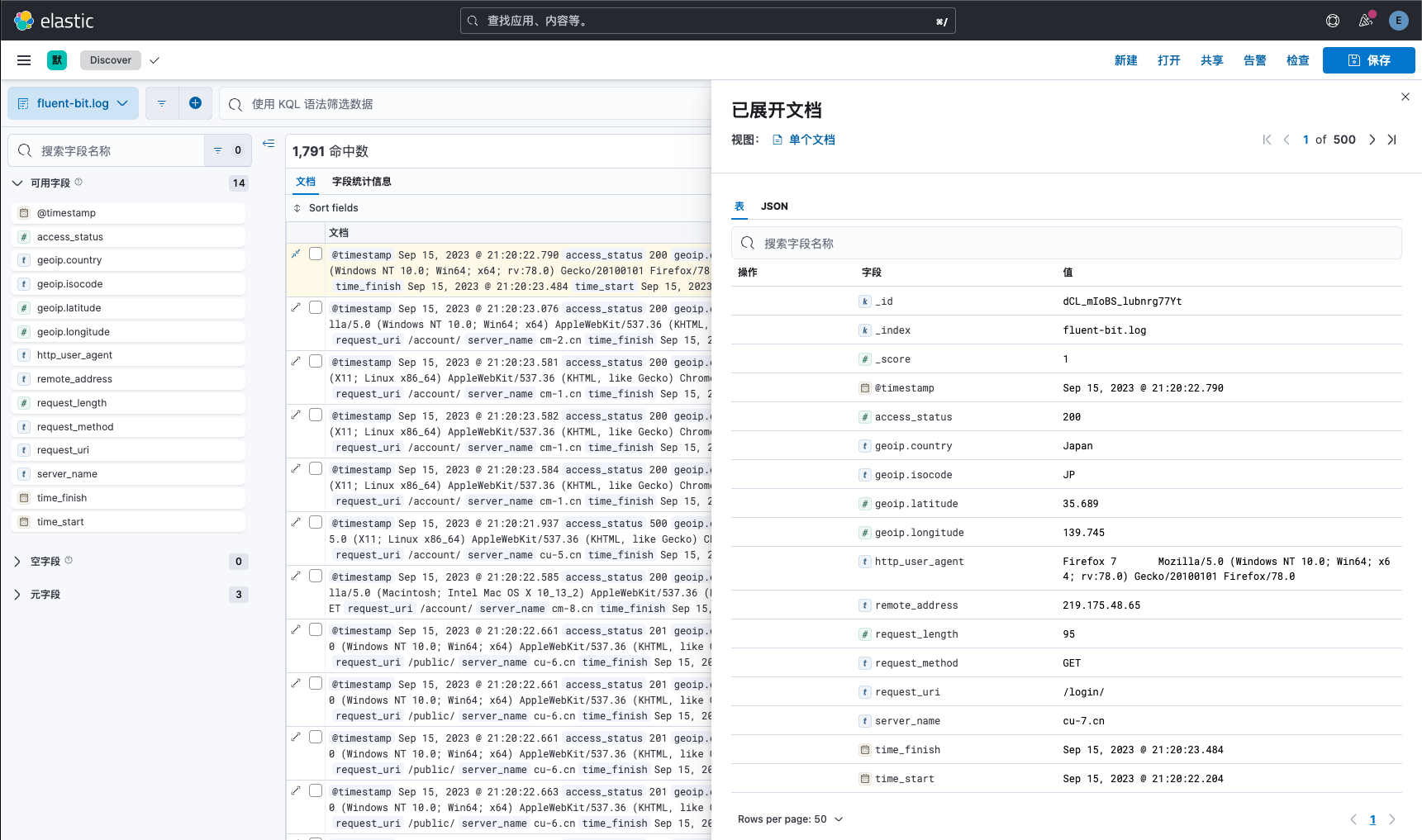Image resolution: width=1422 pixels, height=840 pixels.
Task: Collapse the field sidebar using toggle icon
Action: (x=269, y=144)
